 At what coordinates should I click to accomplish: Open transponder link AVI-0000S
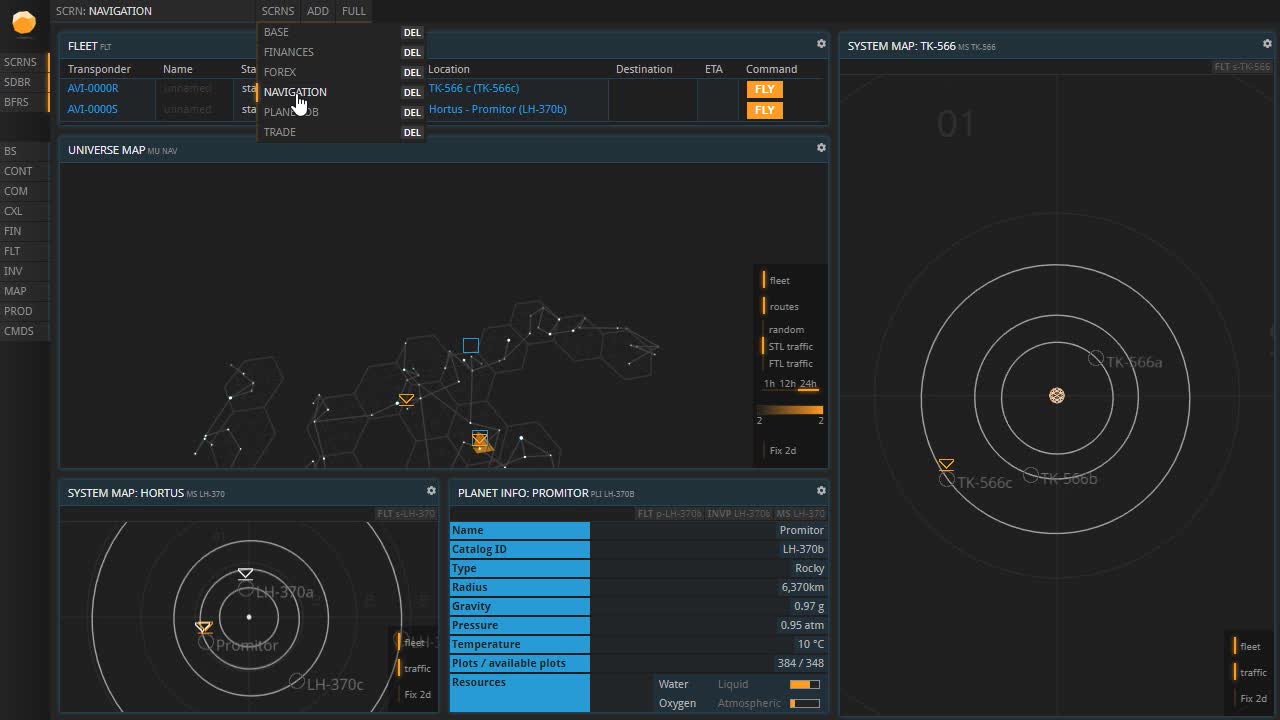tap(92, 109)
